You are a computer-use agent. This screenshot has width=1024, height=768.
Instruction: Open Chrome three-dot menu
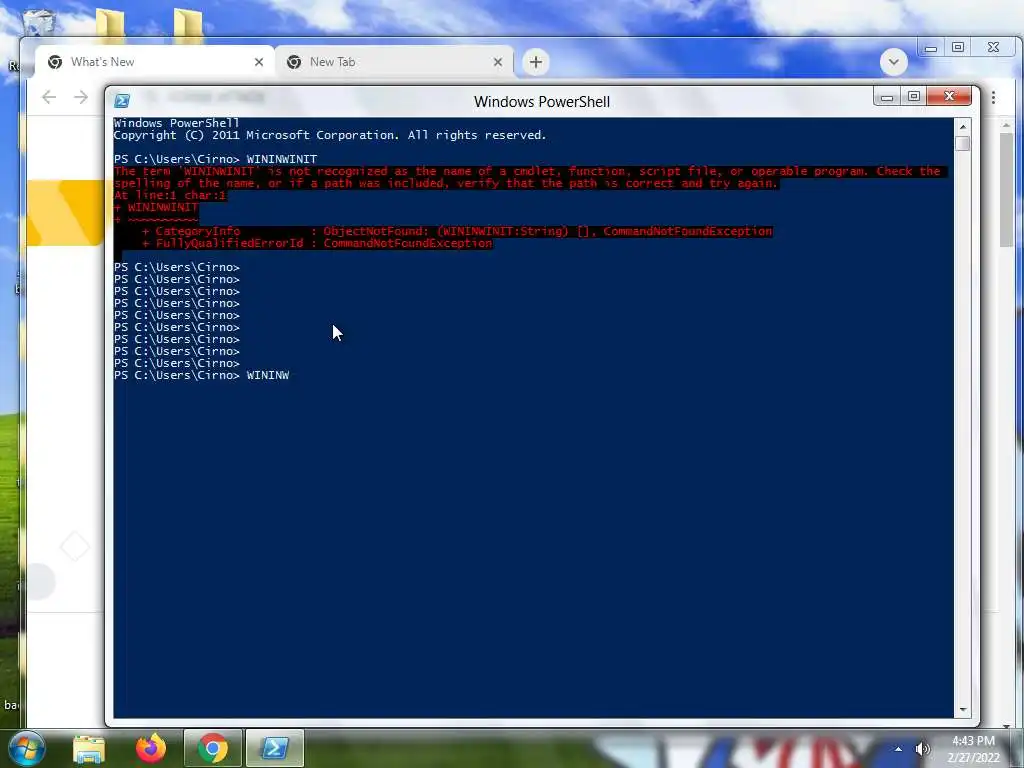(x=993, y=97)
